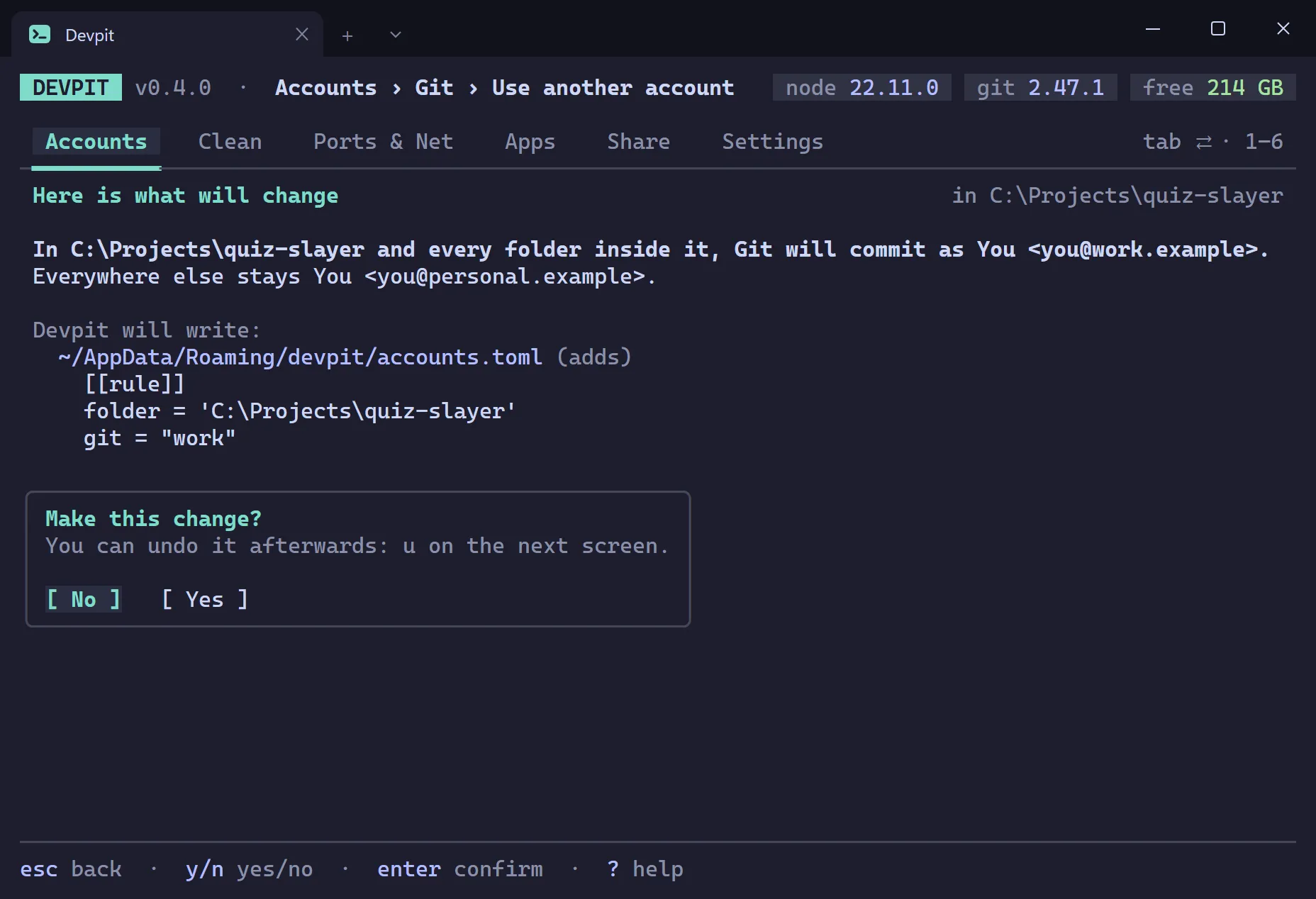Switch to the Accounts tab

click(x=96, y=142)
